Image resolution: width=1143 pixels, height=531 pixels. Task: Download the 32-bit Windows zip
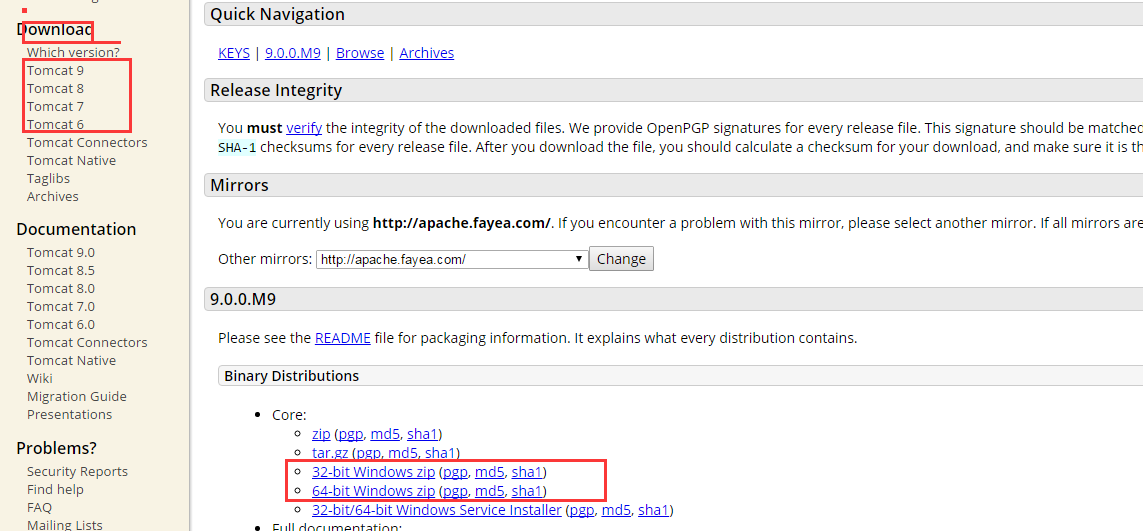373,472
